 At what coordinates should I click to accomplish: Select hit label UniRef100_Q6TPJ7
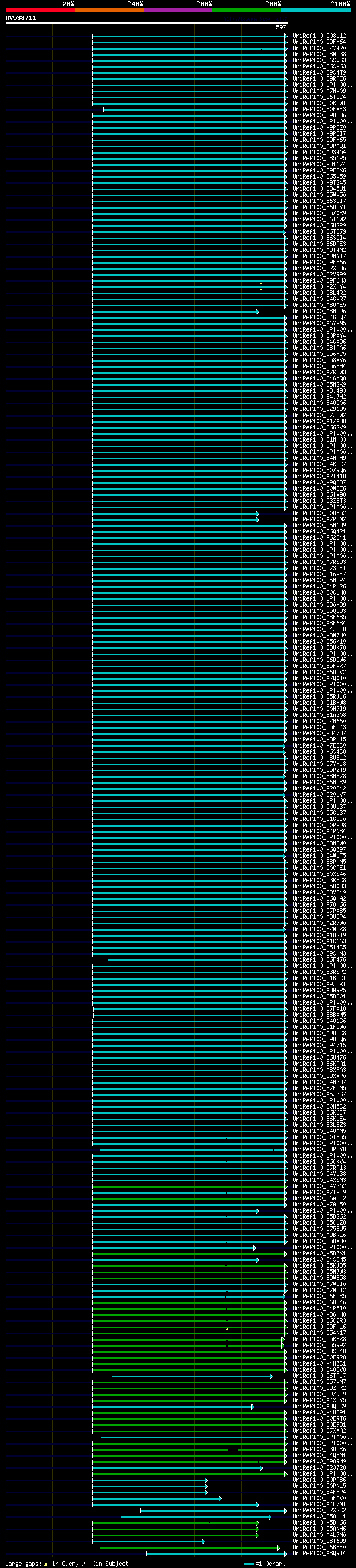point(319,1376)
